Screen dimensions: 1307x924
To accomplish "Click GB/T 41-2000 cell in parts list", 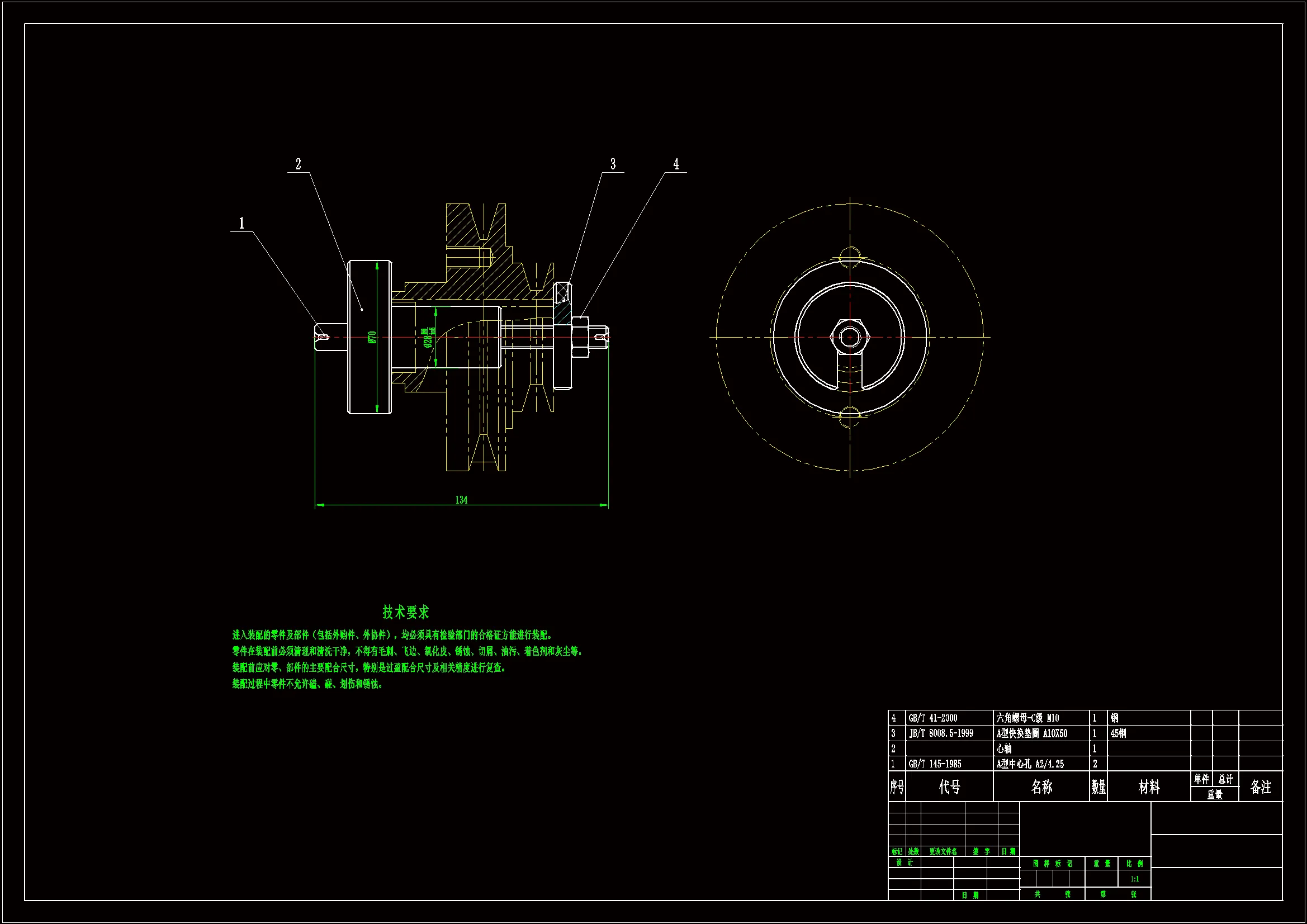I will click(x=932, y=718).
